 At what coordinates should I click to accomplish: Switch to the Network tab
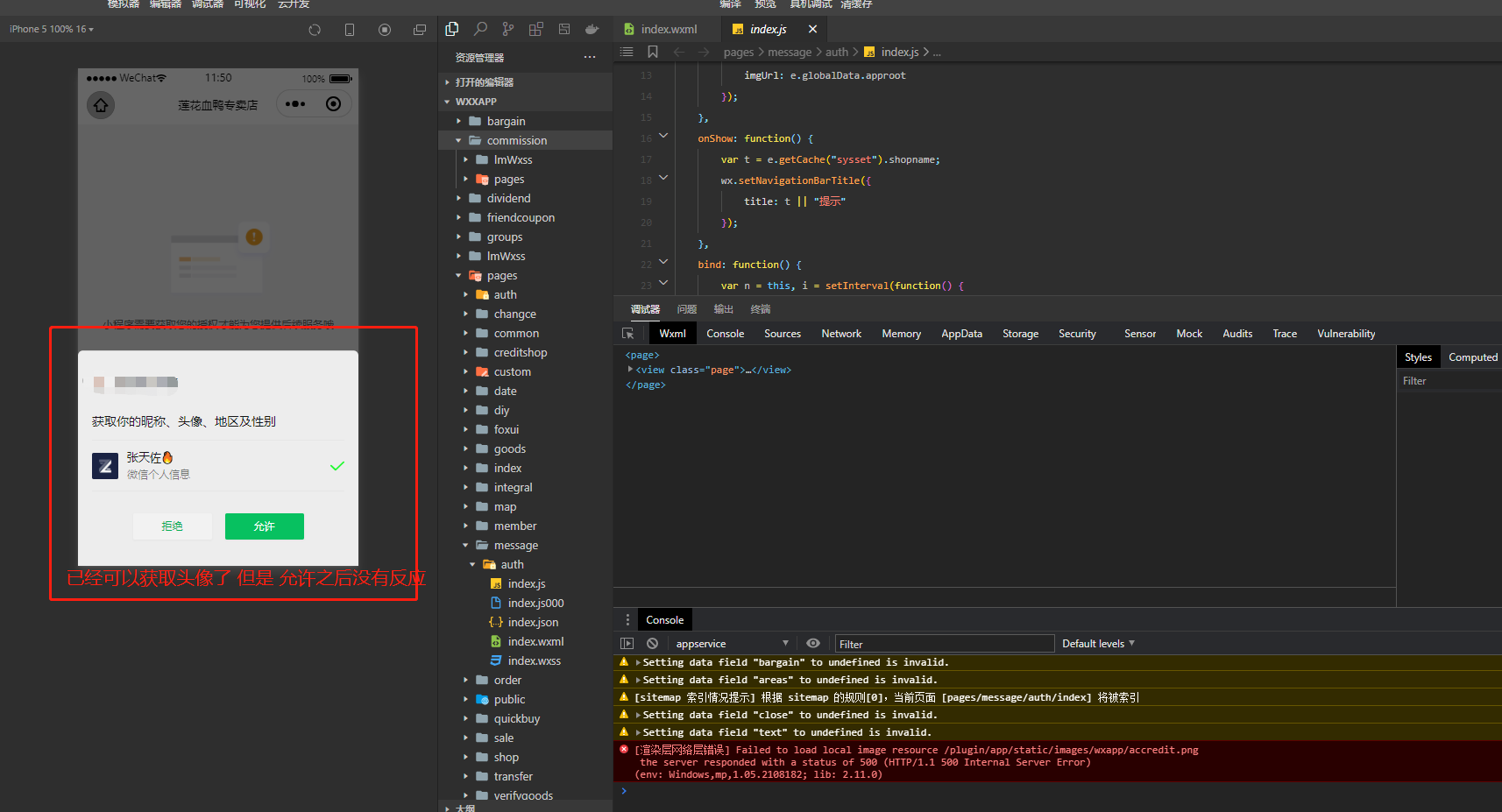click(840, 334)
